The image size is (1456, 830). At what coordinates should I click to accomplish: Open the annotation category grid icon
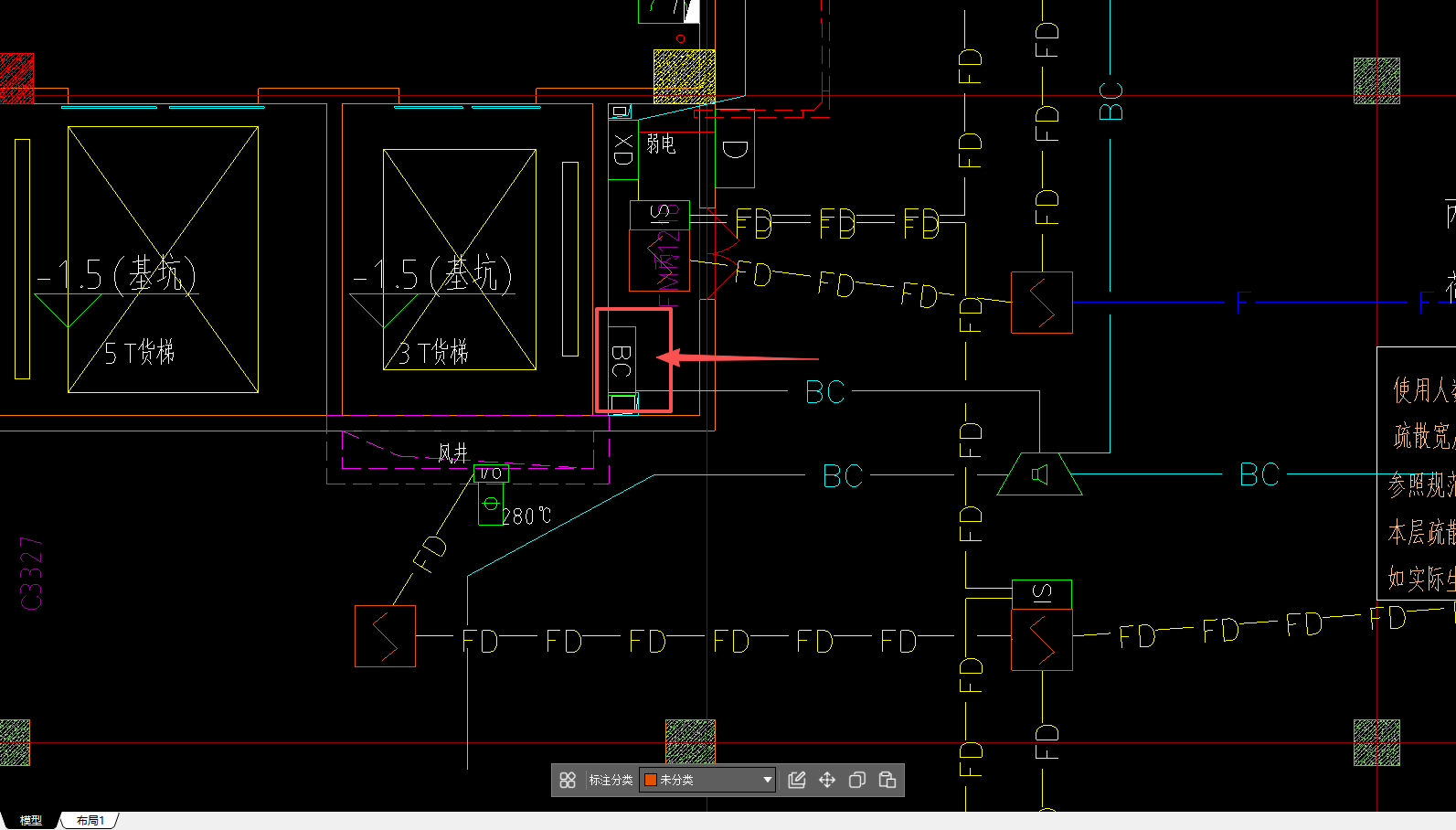(568, 780)
